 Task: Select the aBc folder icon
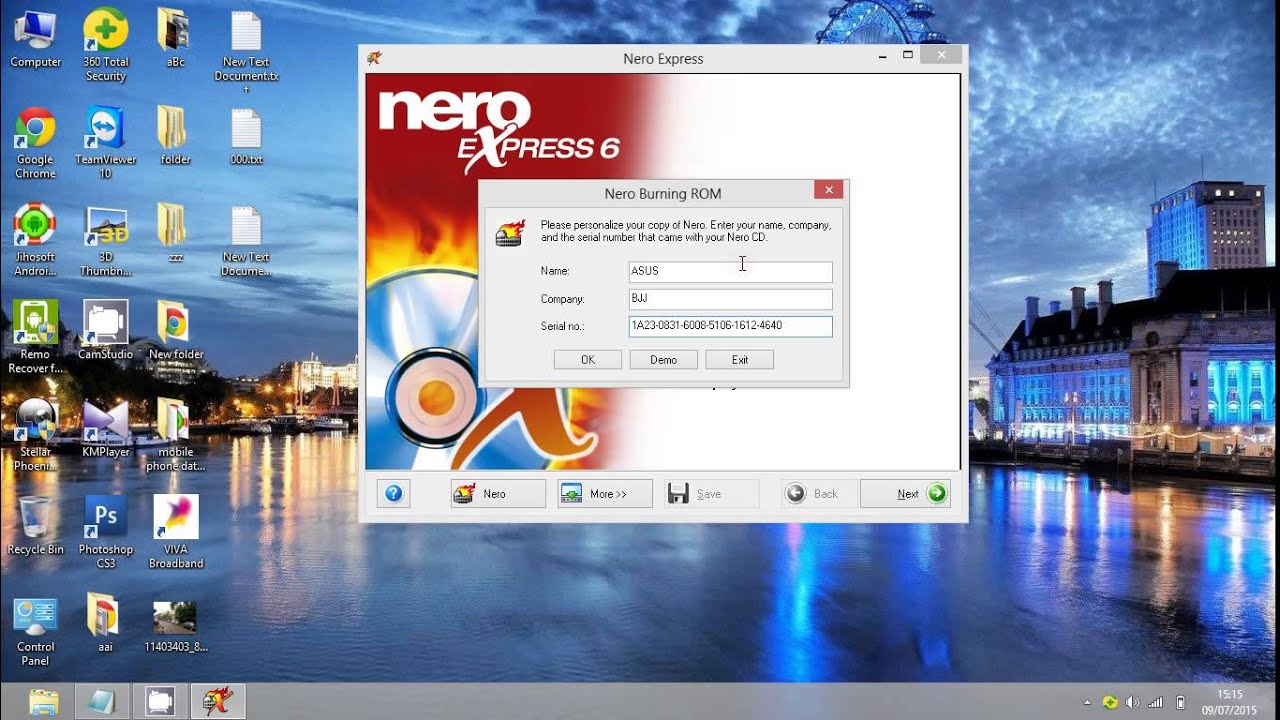[x=175, y=40]
